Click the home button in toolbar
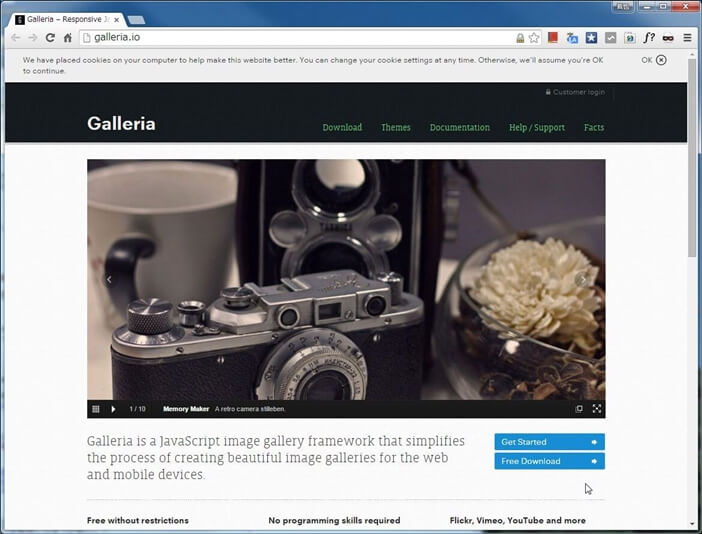The height and width of the screenshot is (534, 702). (x=68, y=38)
